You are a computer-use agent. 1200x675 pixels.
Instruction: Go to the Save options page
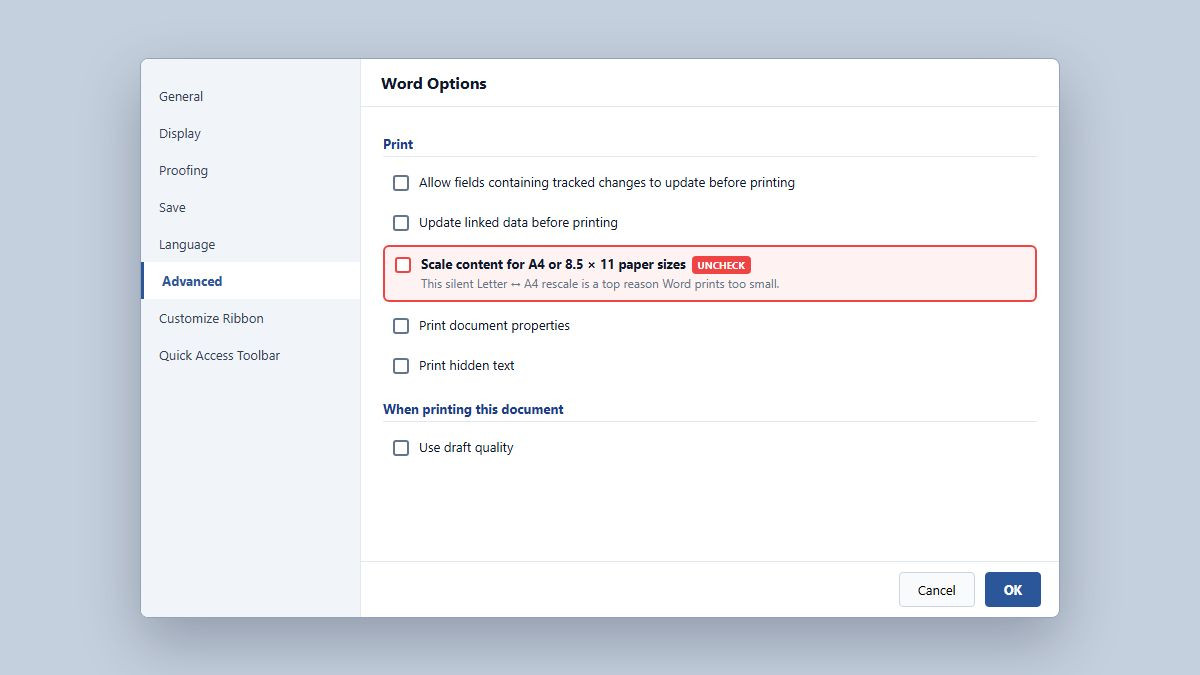tap(250, 208)
